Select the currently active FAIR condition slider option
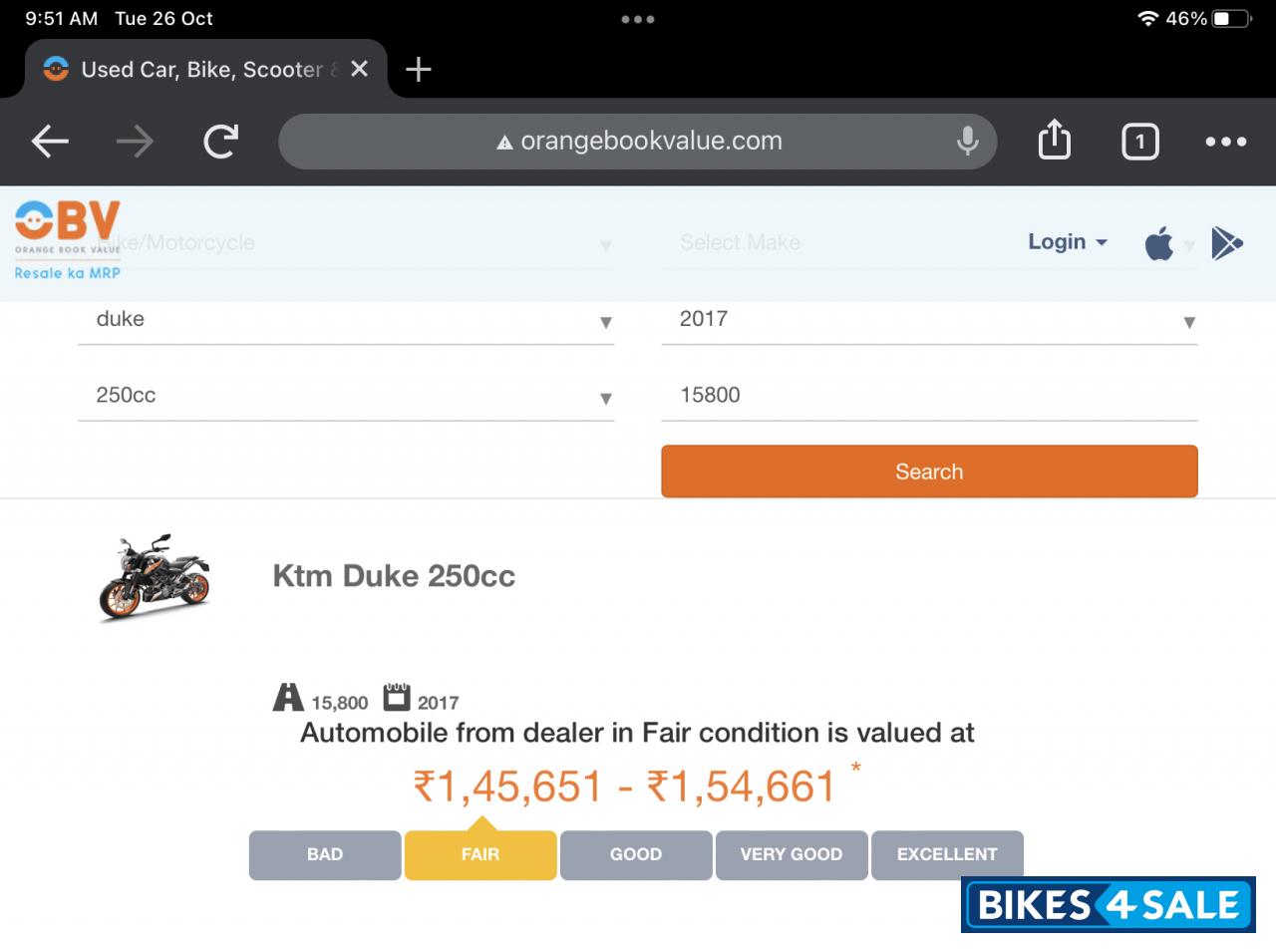 point(479,854)
